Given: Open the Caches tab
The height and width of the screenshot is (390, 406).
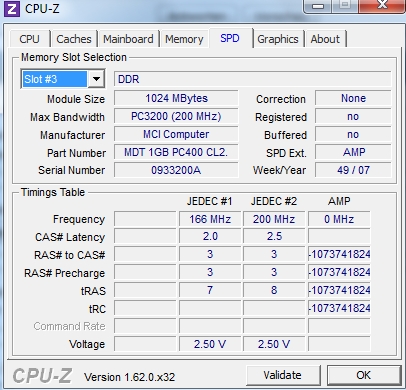Looking at the screenshot, I should point(74,39).
